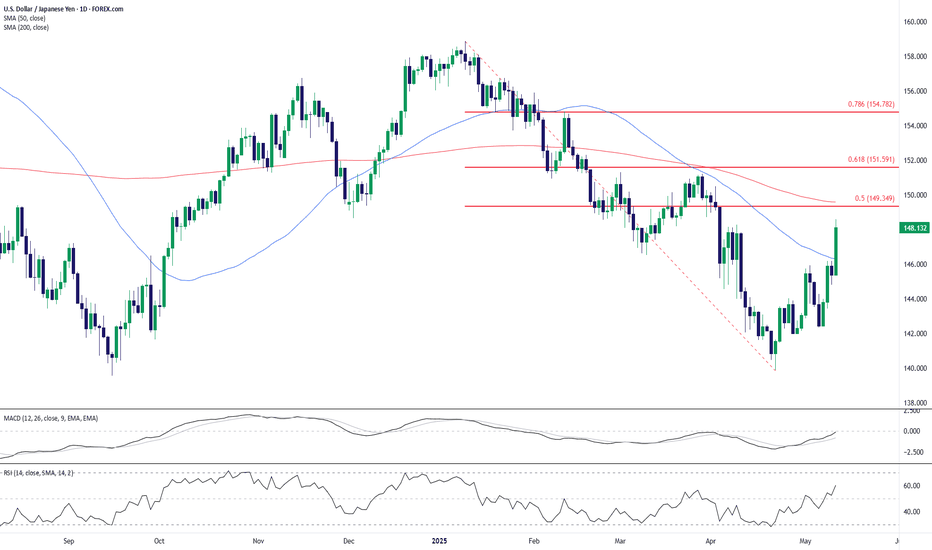
Task: Click the 140.000 price axis label
Action: click(x=915, y=368)
